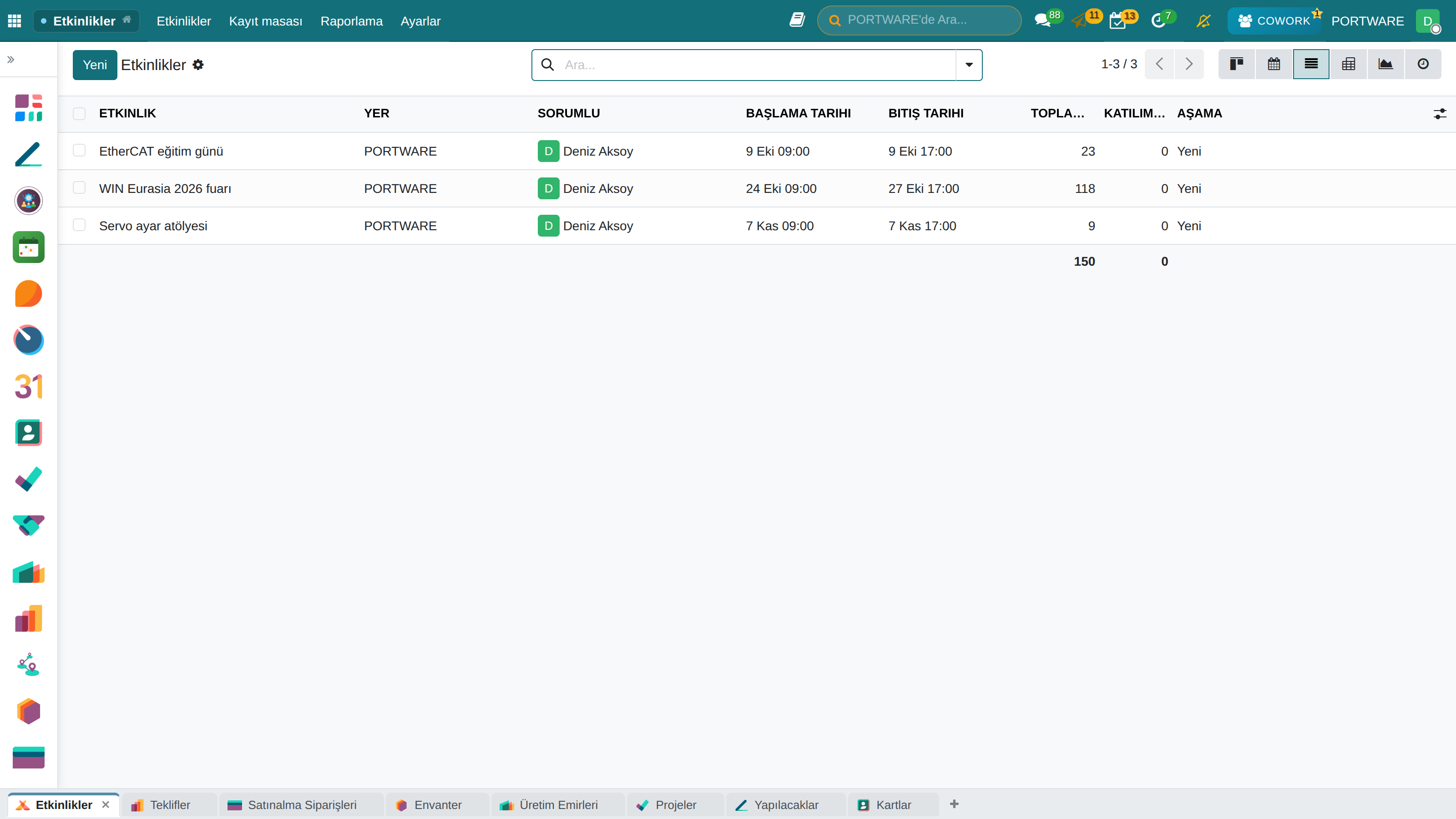1456x819 pixels.
Task: Switch to the Envanter bottom tab
Action: click(437, 805)
